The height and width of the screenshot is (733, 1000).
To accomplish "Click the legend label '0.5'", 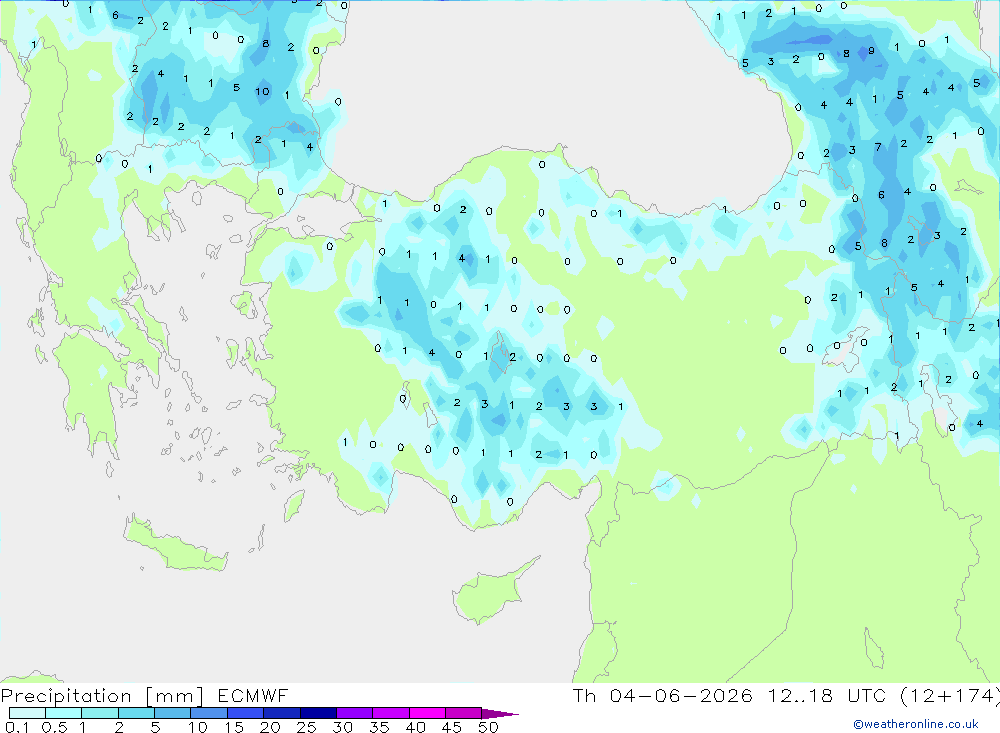I will pyautogui.click(x=54, y=727).
